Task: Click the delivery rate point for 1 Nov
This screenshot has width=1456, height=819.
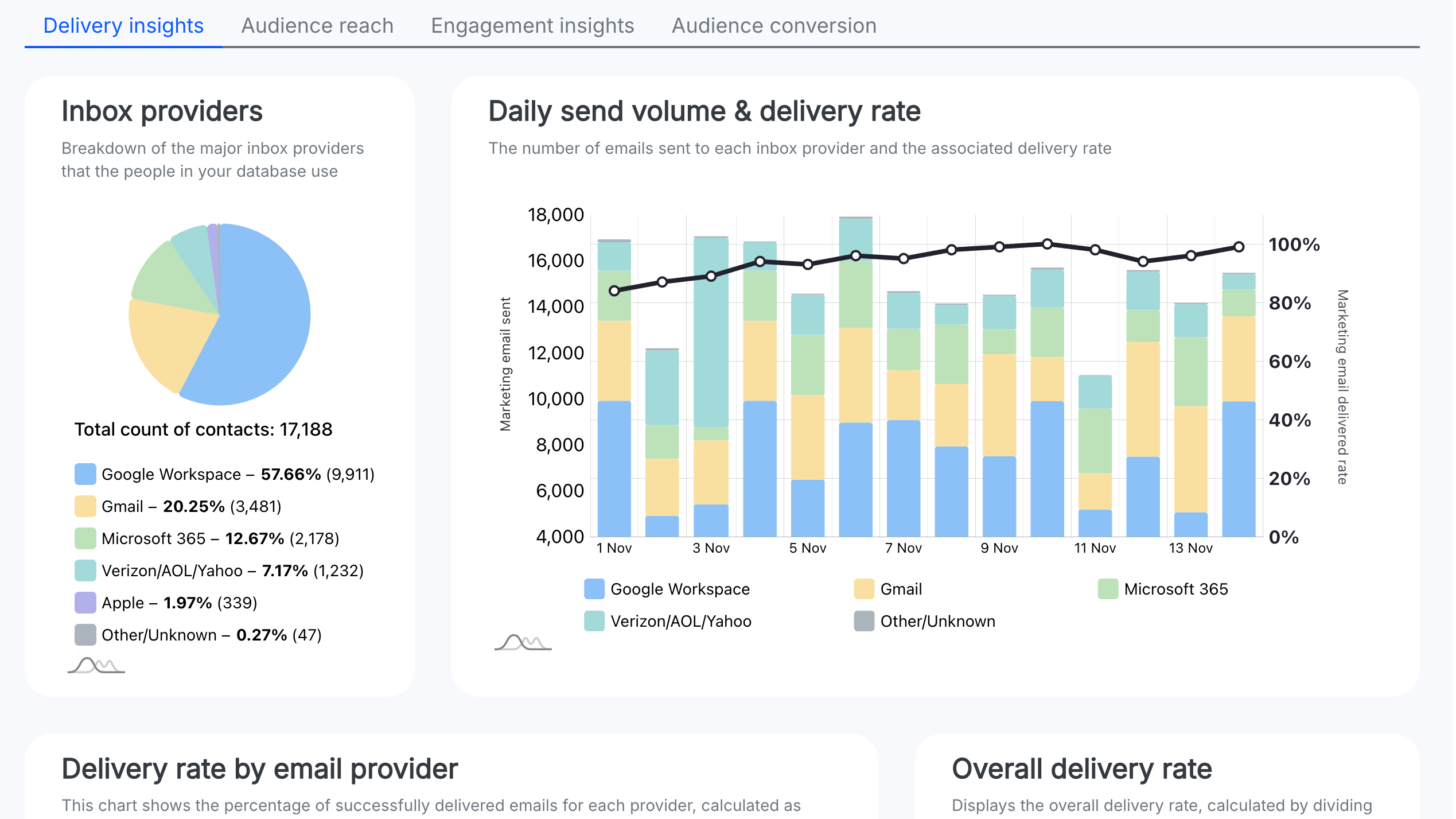Action: click(x=614, y=291)
